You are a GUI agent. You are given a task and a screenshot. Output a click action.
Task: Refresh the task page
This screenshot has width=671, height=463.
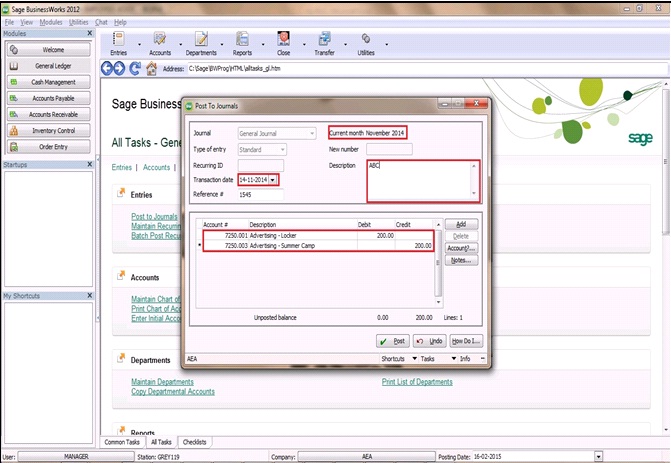point(135,68)
